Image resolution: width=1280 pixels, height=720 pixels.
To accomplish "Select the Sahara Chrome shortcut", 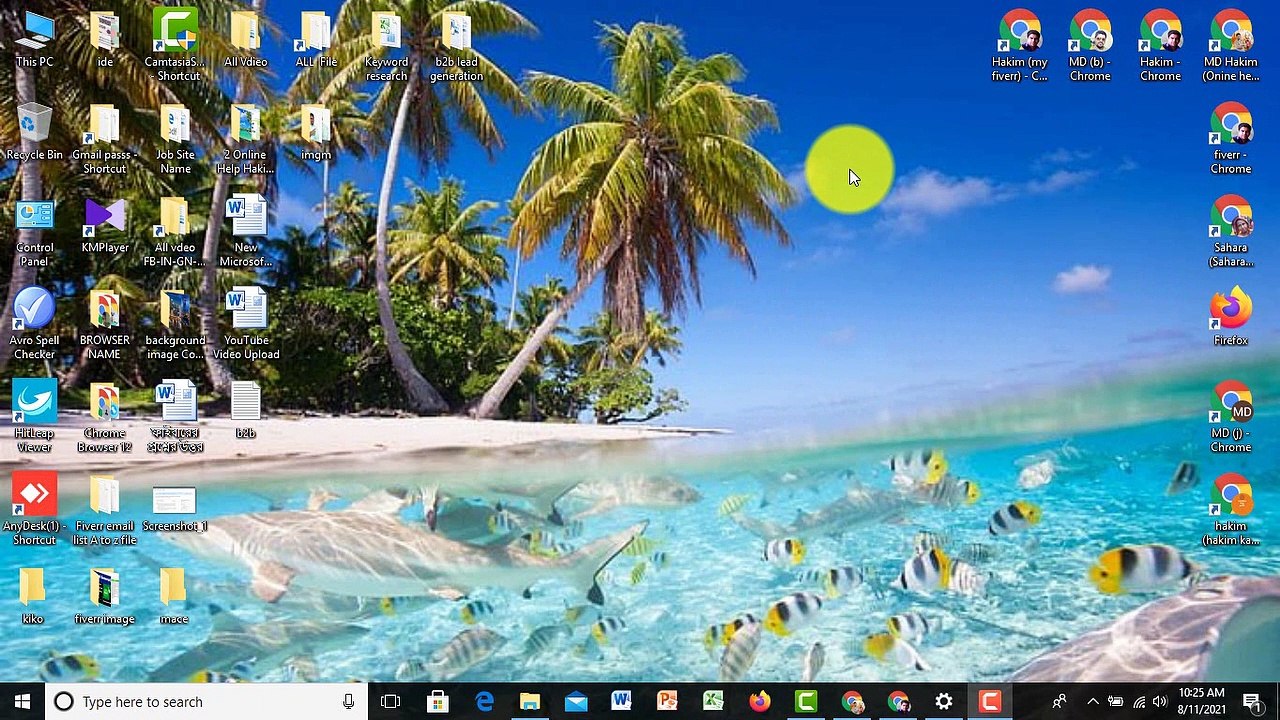I will point(1231,233).
